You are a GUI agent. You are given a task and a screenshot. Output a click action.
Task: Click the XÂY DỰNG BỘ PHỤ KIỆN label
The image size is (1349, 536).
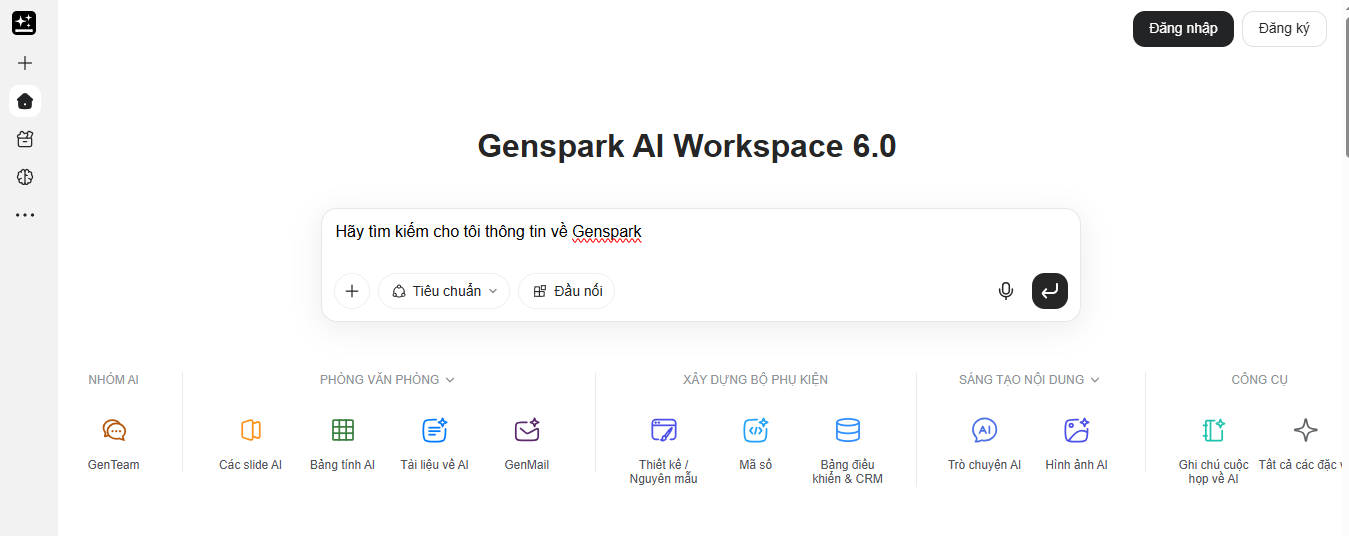click(x=756, y=380)
